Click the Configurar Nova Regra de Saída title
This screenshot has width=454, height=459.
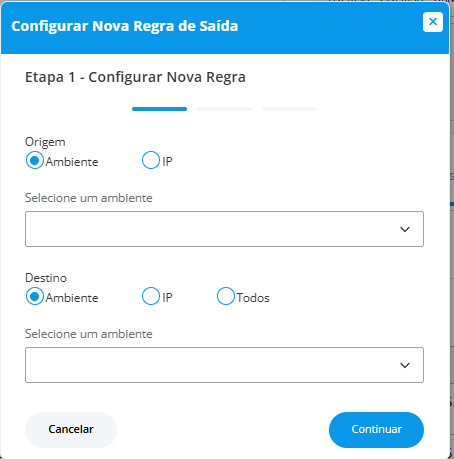[x=125, y=26]
